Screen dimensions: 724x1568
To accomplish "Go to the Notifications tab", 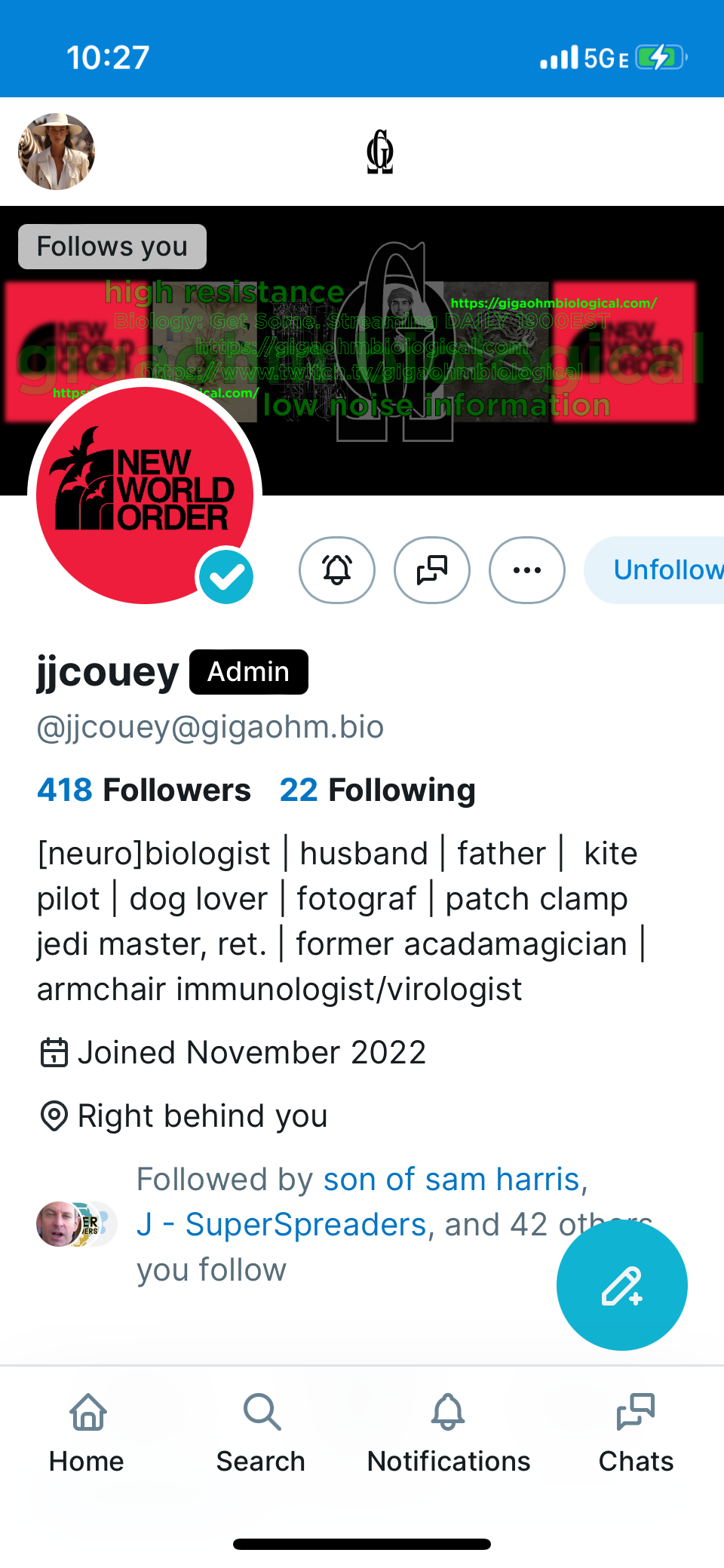I will point(449,1433).
